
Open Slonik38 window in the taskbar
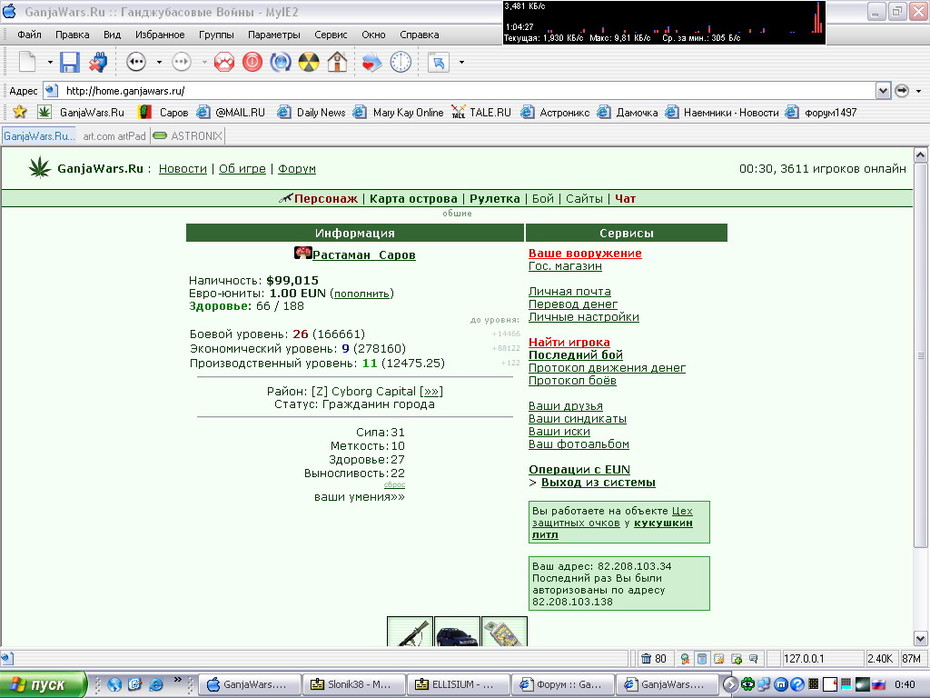tap(353, 684)
